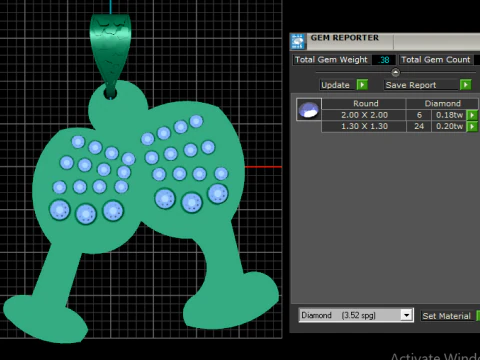The image size is (480, 360).
Task: Click the Total Gem Weight label
Action: (x=331, y=60)
